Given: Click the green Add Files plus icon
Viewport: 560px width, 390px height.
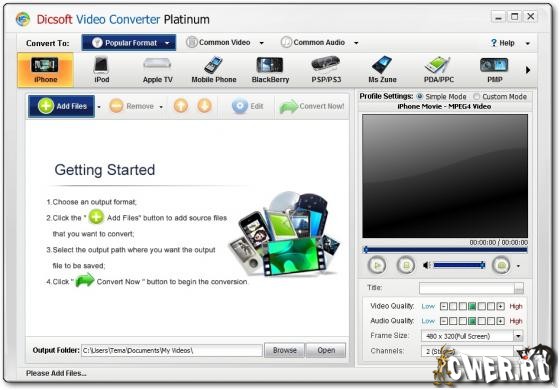Looking at the screenshot, I should click(x=46, y=106).
